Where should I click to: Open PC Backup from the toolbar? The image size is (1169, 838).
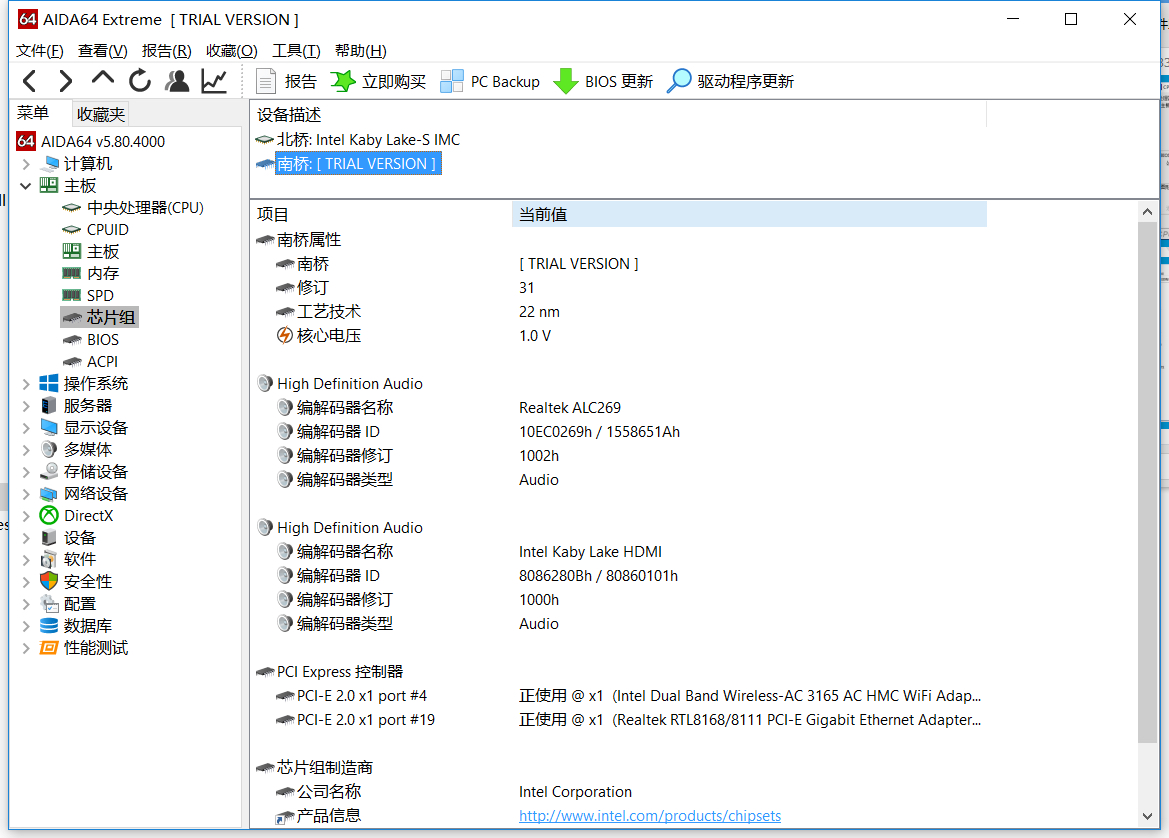490,81
